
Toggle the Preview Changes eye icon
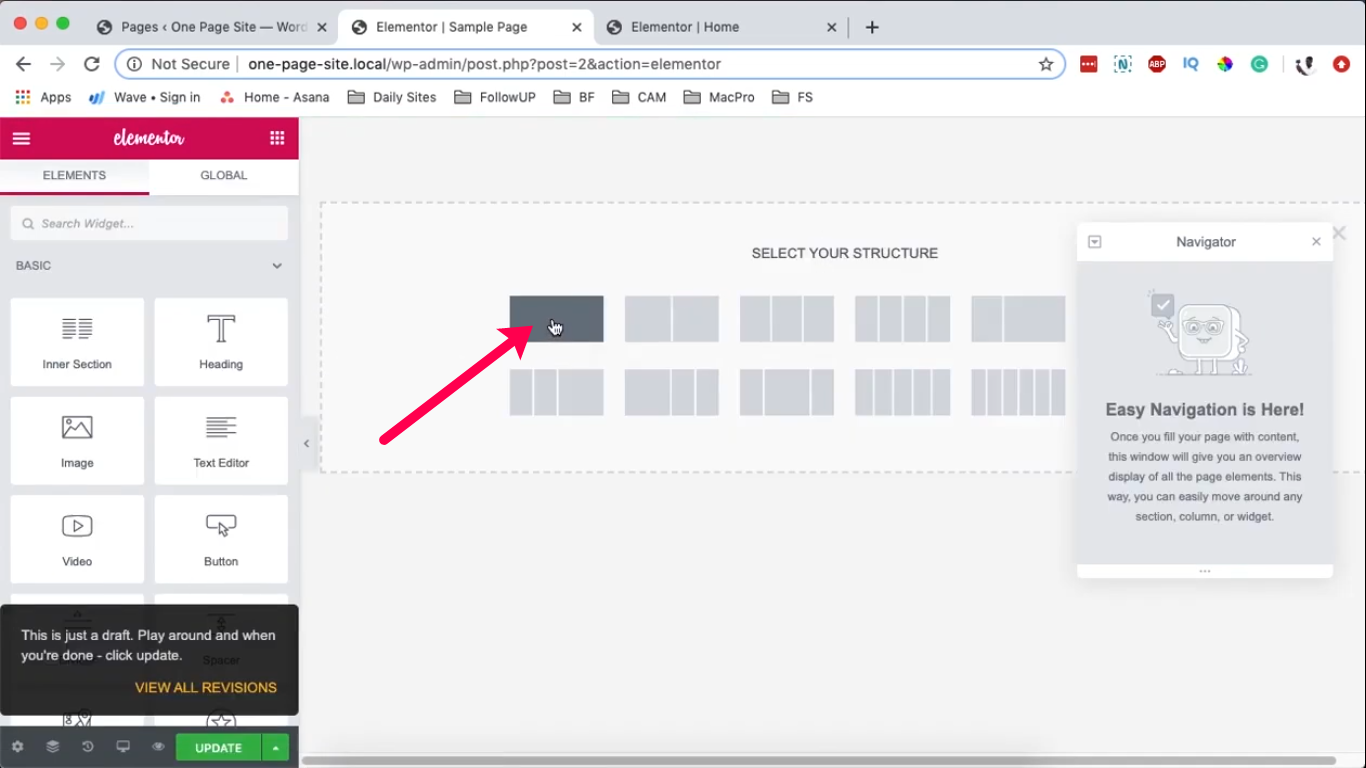[158, 747]
